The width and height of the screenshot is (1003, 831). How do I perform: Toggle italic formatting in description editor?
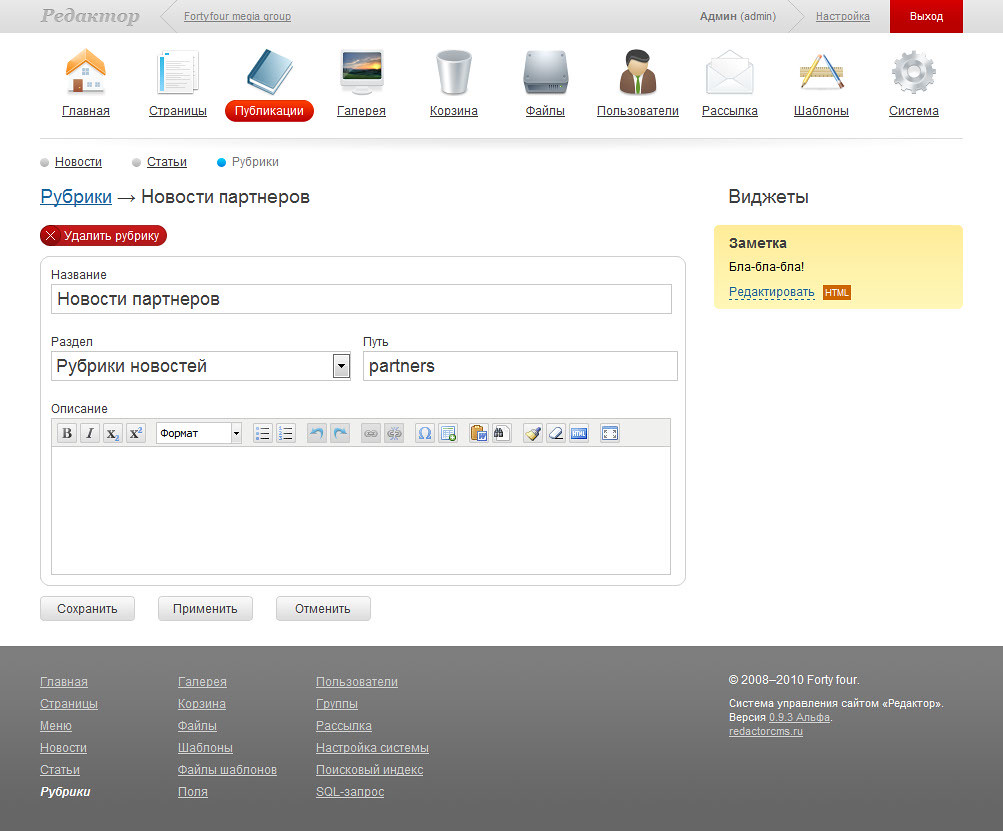[x=90, y=433]
